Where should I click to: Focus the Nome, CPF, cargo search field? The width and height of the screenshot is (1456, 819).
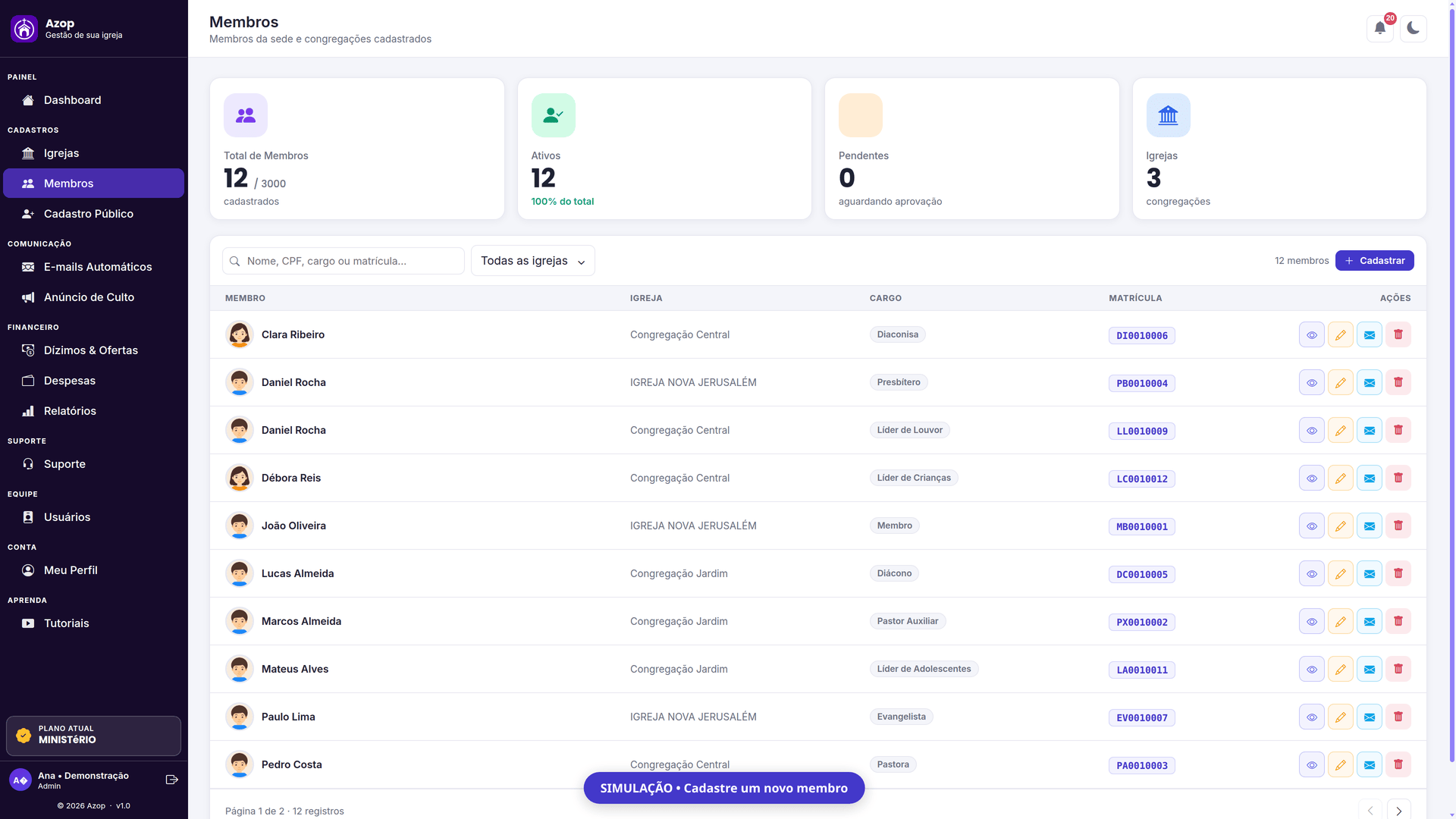[344, 261]
